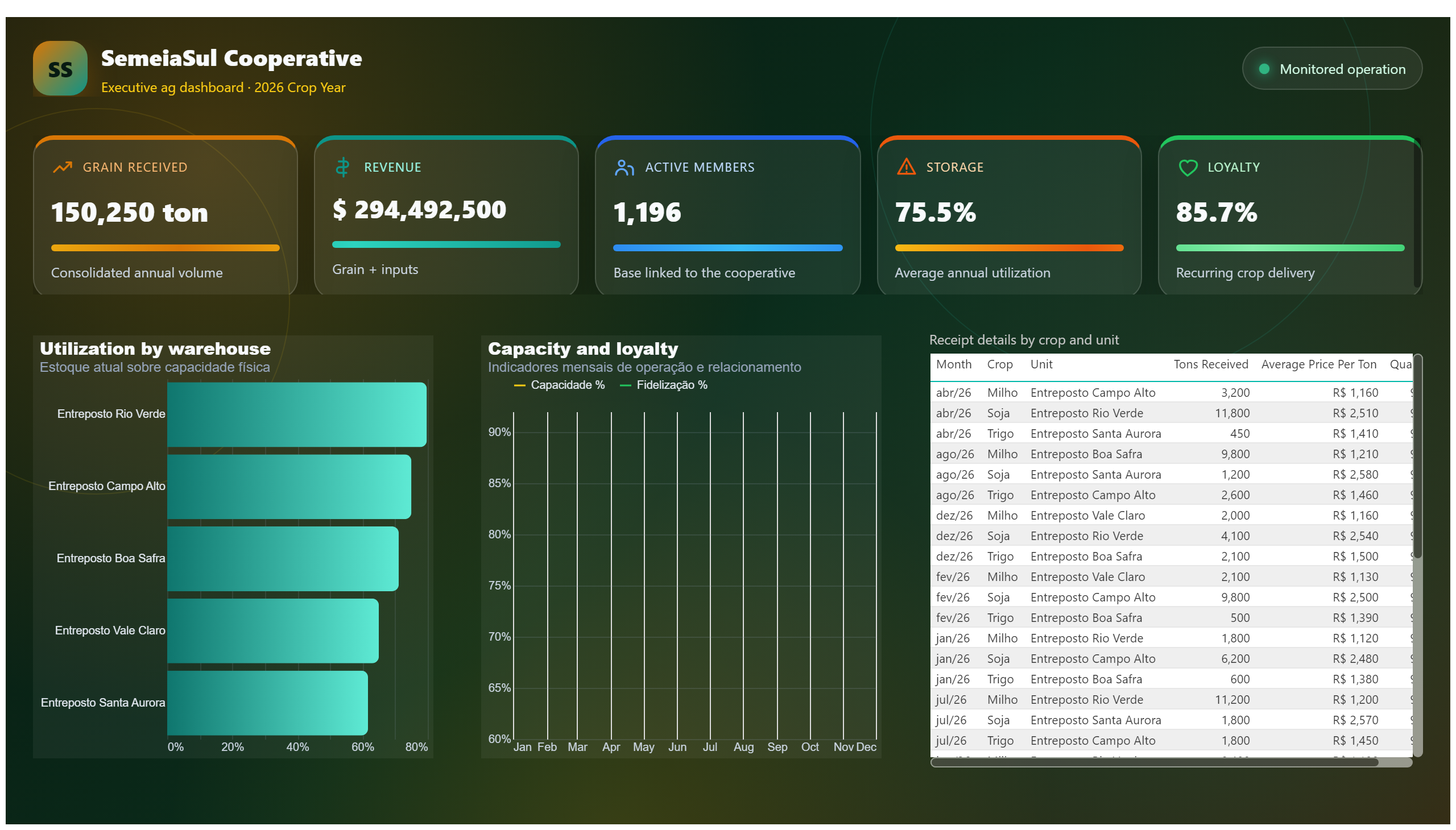Click the Loyalty green progress bar
The width and height of the screenshot is (1456, 830).
pyautogui.click(x=1289, y=248)
